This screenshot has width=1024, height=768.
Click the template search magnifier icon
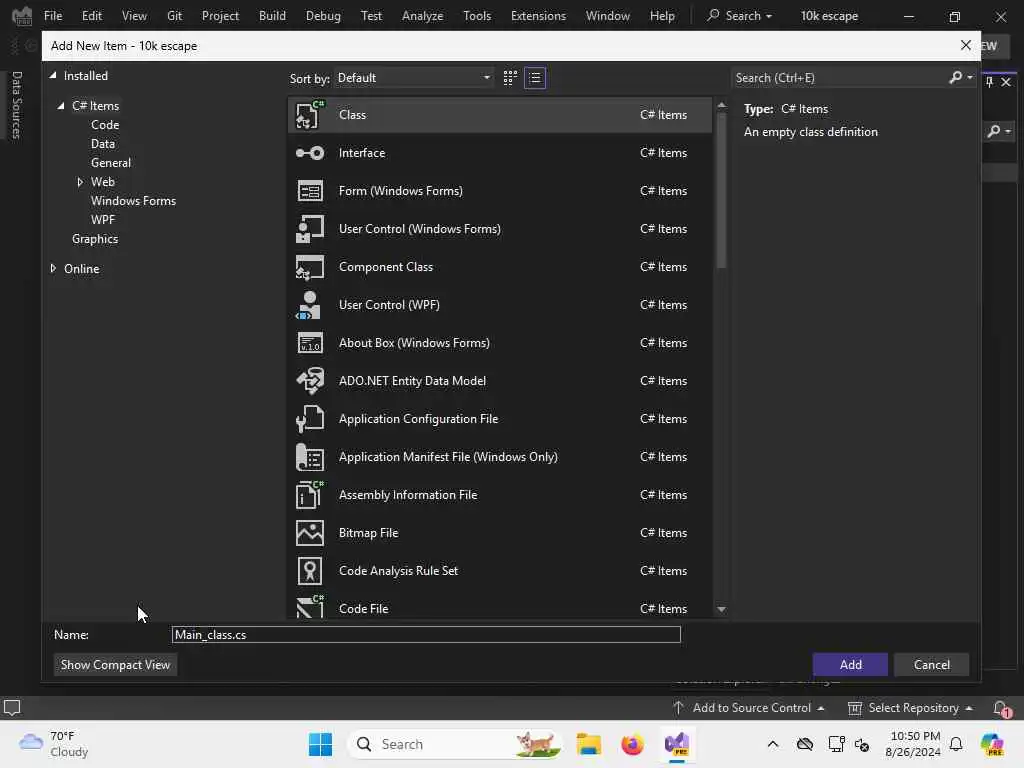click(955, 78)
